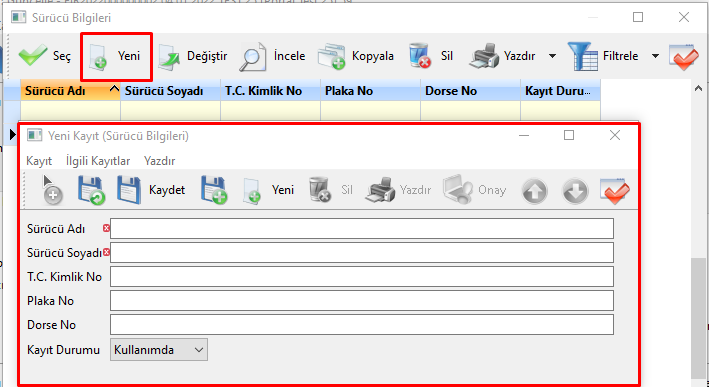
Task: Minimize the Yeni Kayıt window
Action: (x=524, y=135)
